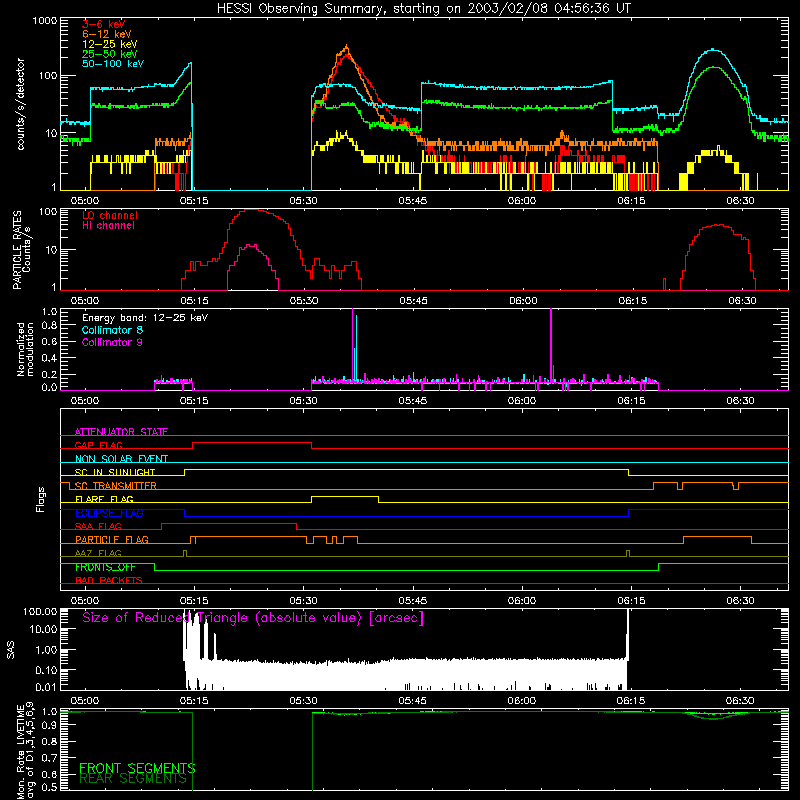Click the LO channel particle peak near 05:23
Viewport: 800px width, 800px height.
coord(253,210)
